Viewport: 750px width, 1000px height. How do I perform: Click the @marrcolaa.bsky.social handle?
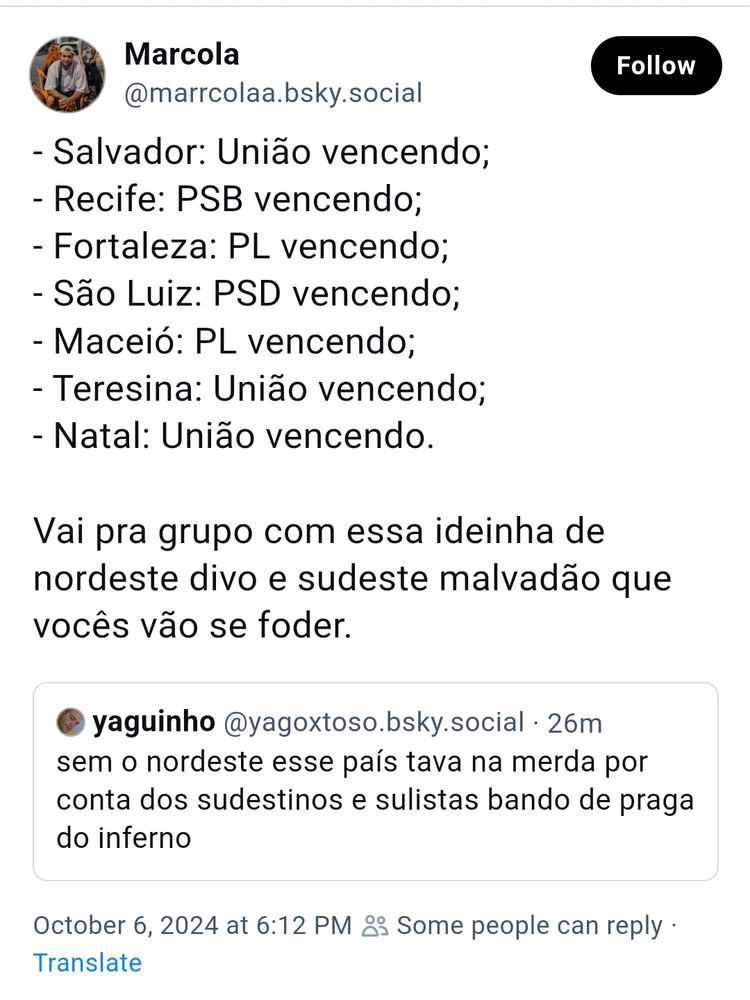point(274,93)
